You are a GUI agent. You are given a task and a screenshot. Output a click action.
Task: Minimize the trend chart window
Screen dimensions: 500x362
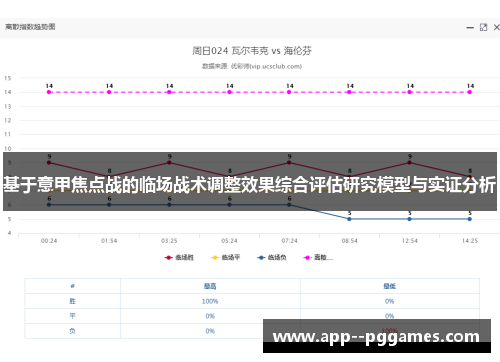tap(470, 28)
